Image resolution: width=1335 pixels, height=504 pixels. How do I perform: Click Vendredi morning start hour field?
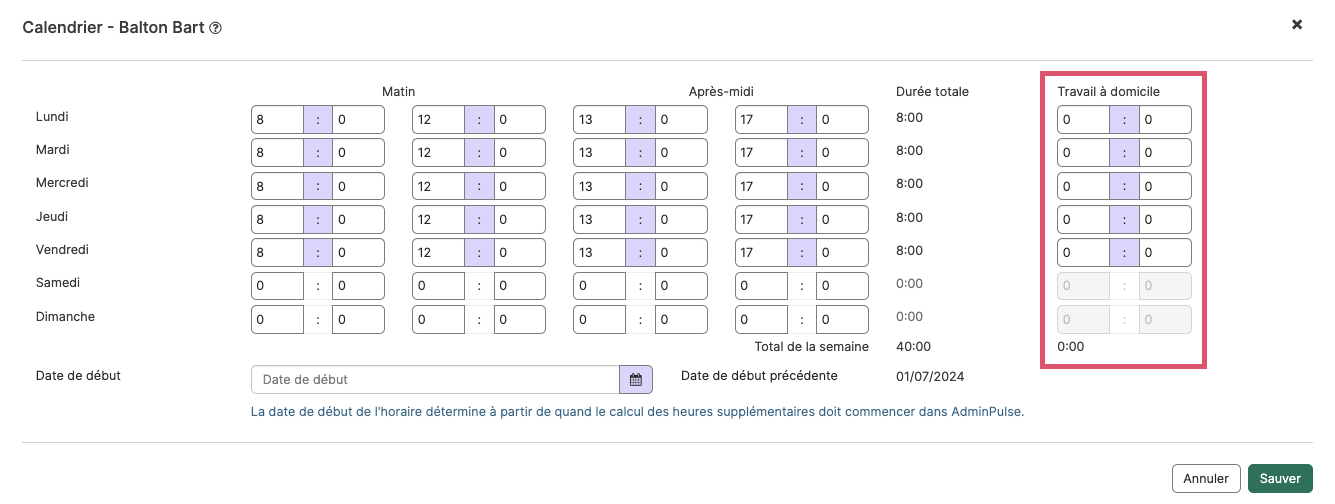coord(277,252)
